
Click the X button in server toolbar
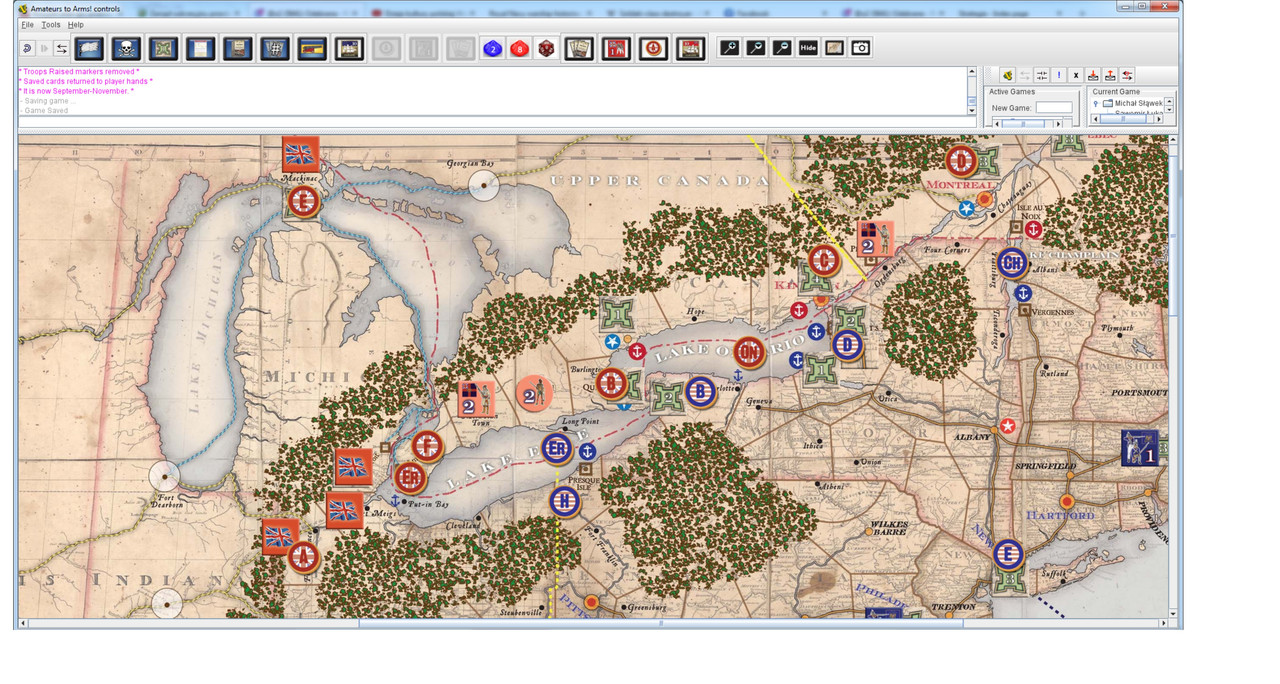(1075, 75)
